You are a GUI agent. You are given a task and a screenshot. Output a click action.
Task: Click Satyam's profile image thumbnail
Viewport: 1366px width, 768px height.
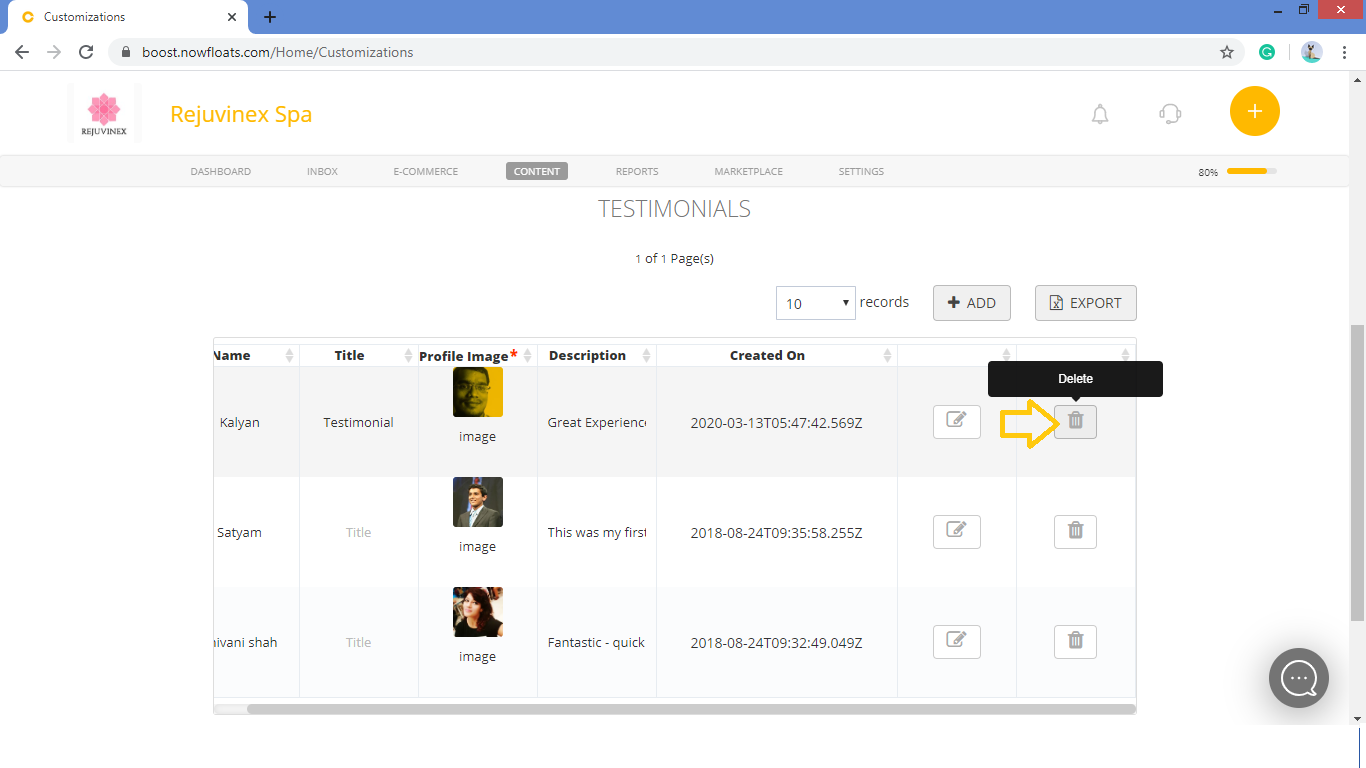coord(478,502)
